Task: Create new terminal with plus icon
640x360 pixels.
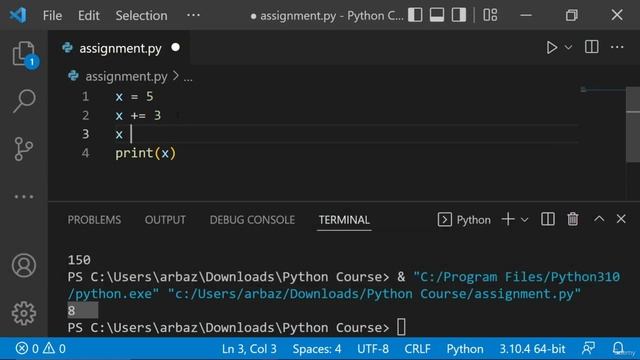Action: click(x=508, y=219)
